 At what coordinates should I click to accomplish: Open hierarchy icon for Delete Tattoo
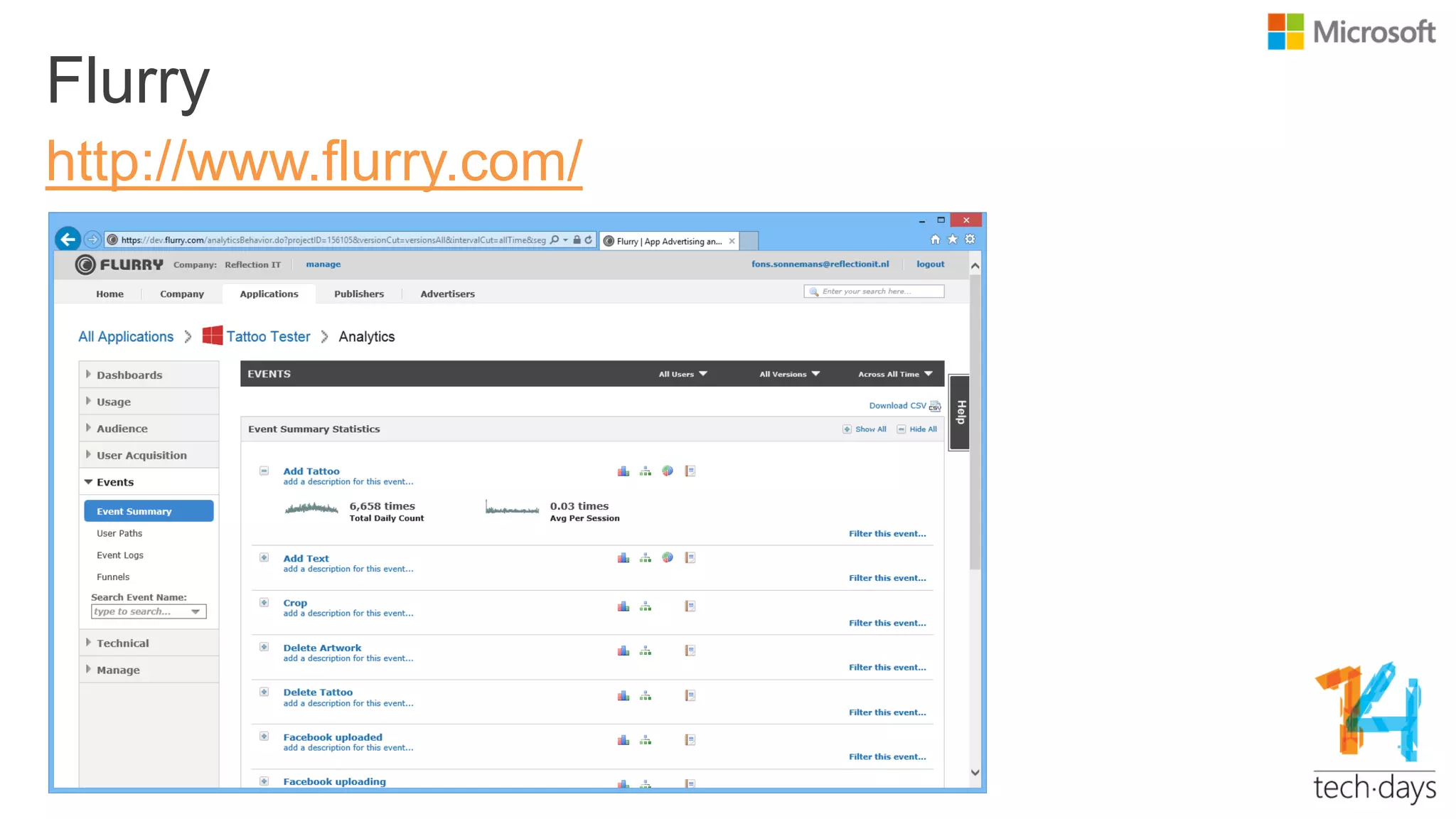tap(646, 695)
